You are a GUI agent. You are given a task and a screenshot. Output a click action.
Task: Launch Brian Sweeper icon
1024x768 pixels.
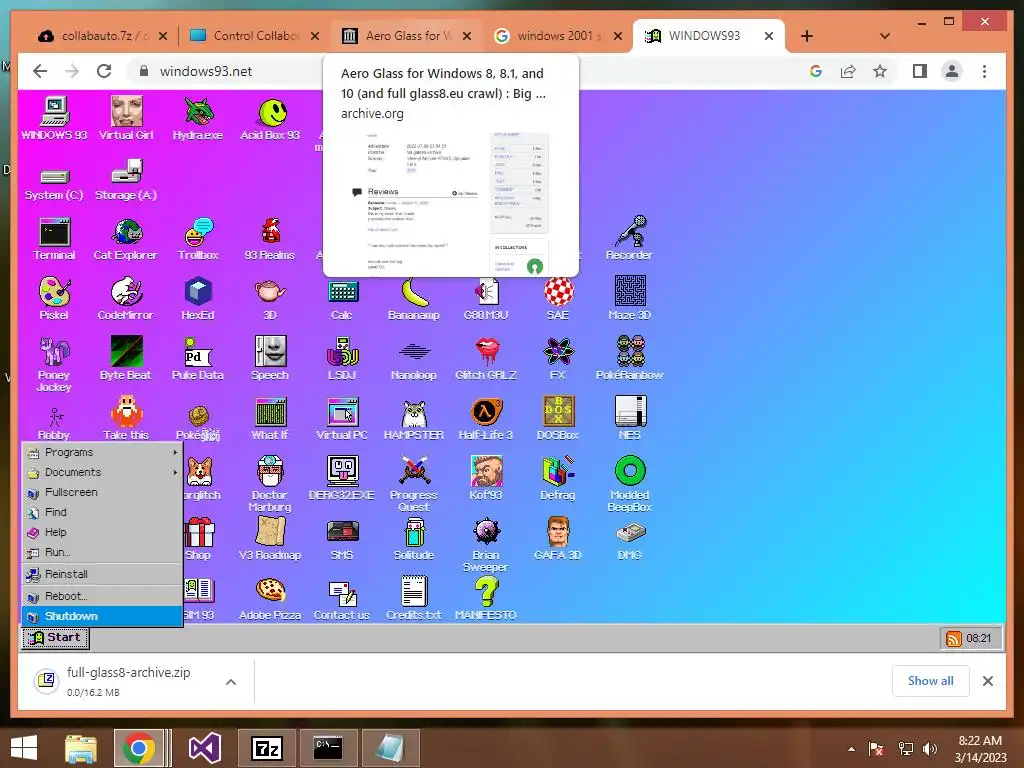(486, 544)
